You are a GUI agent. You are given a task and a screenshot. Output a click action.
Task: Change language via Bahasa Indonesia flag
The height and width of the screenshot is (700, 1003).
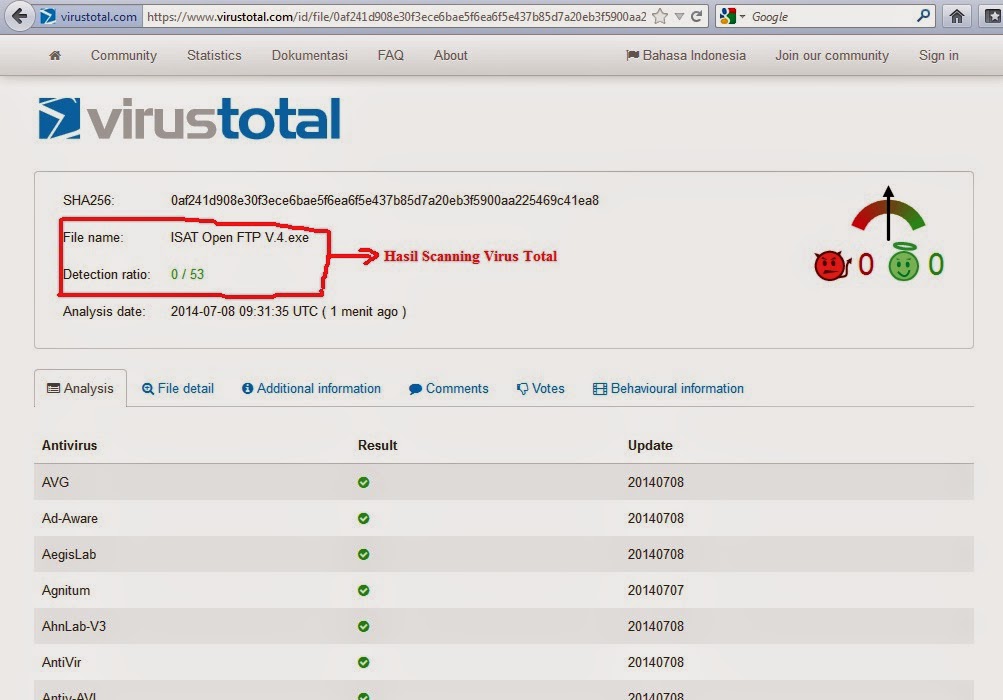click(686, 56)
